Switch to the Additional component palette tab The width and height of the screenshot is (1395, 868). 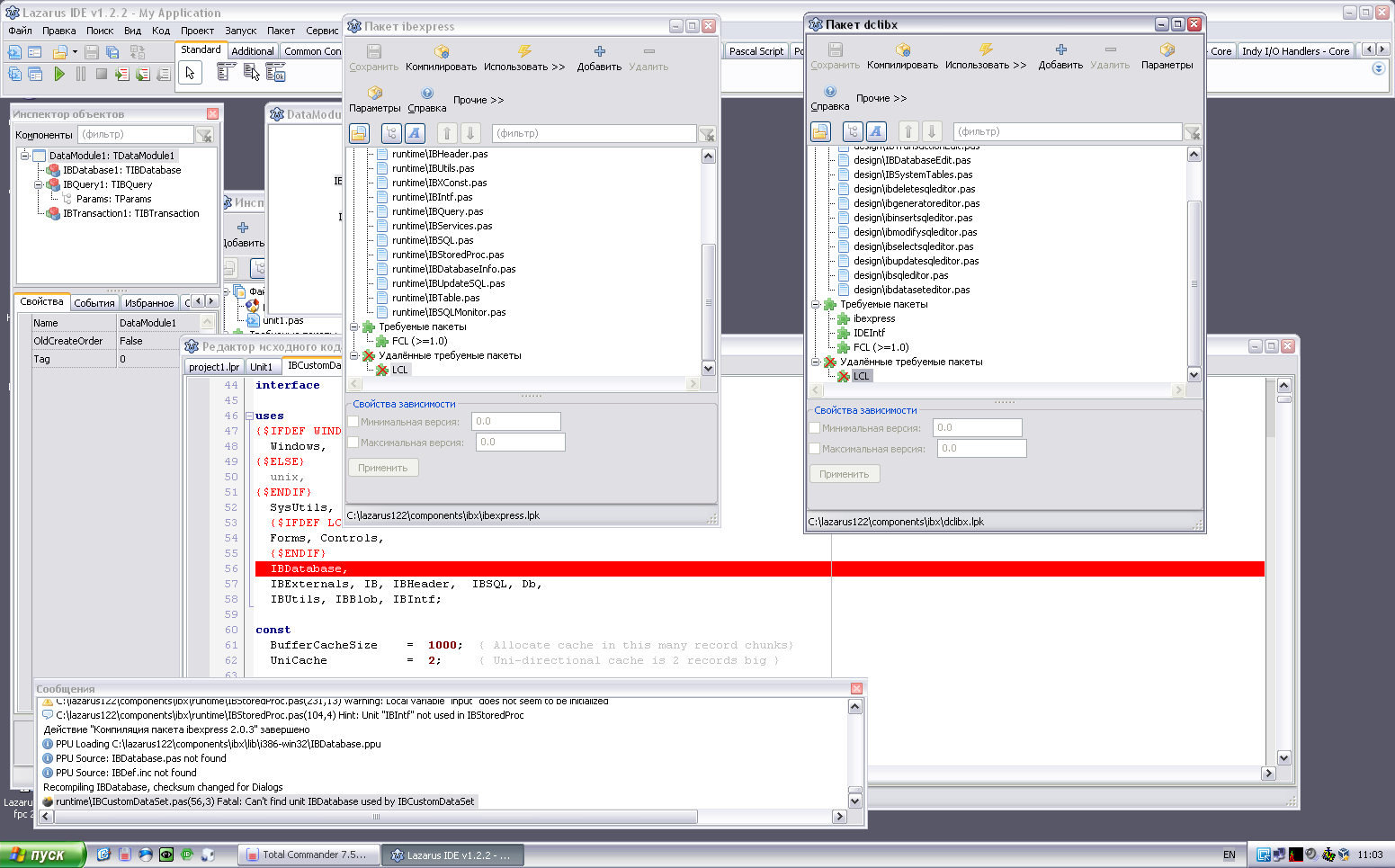253,51
